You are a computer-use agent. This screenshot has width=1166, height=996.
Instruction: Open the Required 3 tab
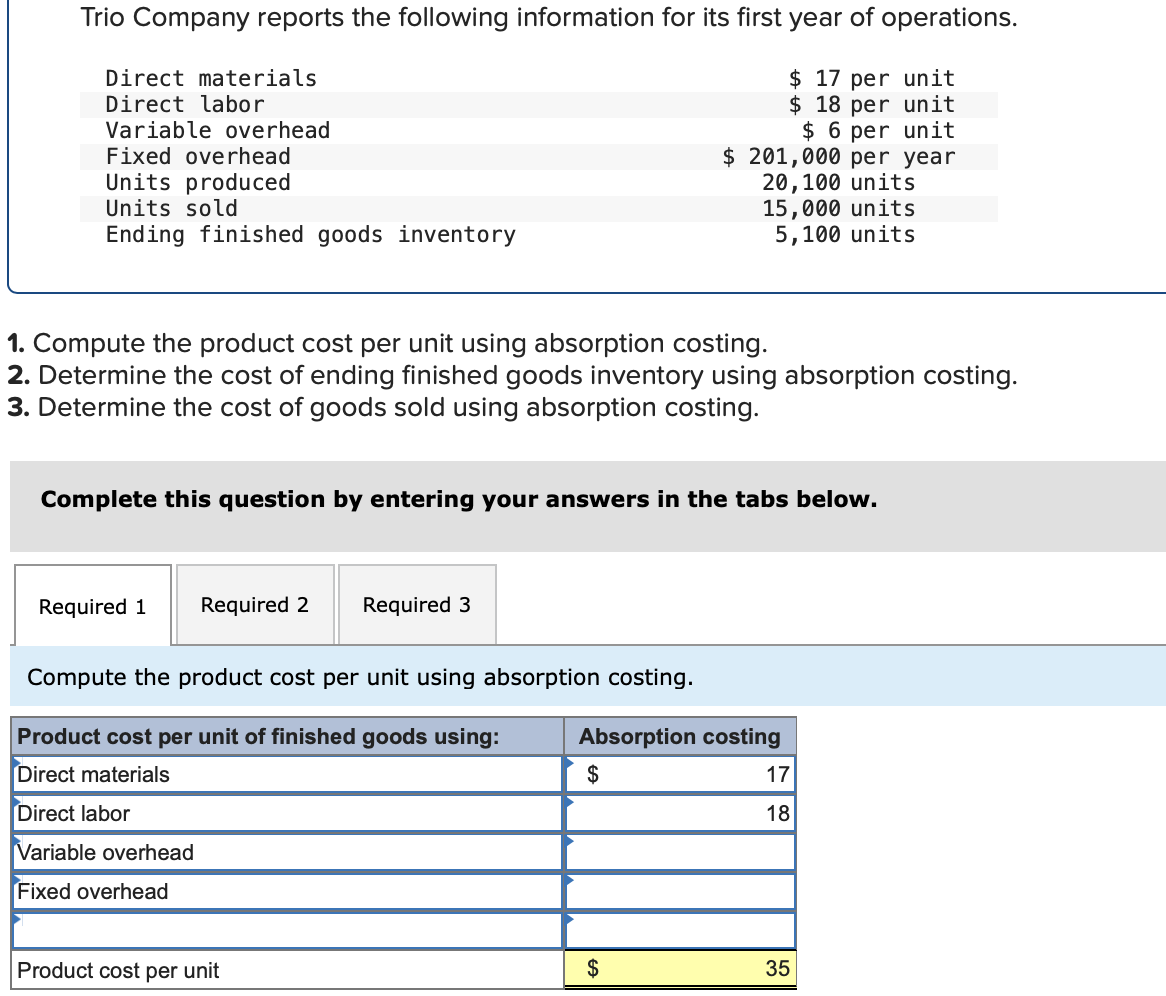(417, 604)
